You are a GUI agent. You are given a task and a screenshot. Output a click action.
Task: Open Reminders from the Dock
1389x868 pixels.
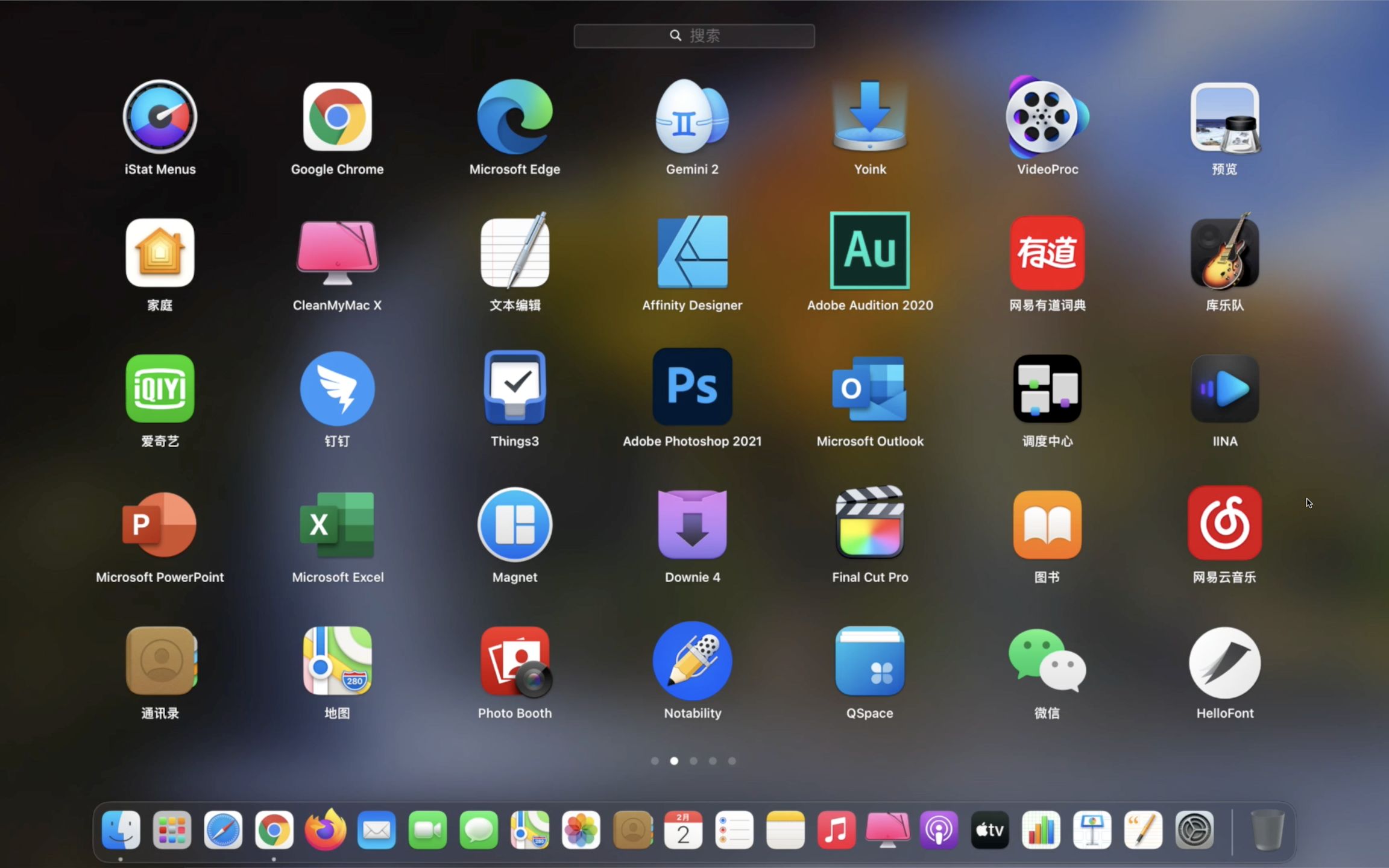point(734,830)
